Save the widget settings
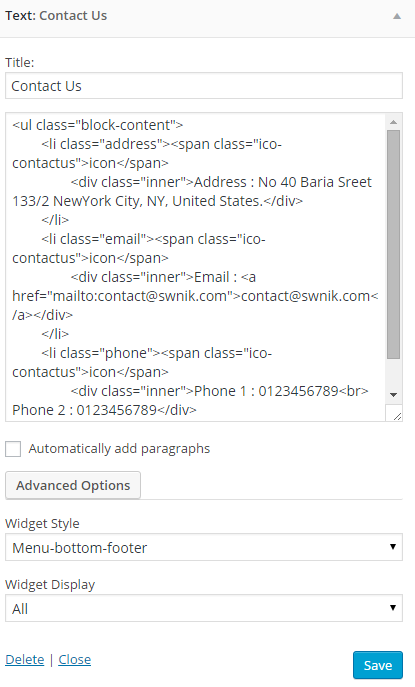Screen dimensions: 415x687 (378, 666)
